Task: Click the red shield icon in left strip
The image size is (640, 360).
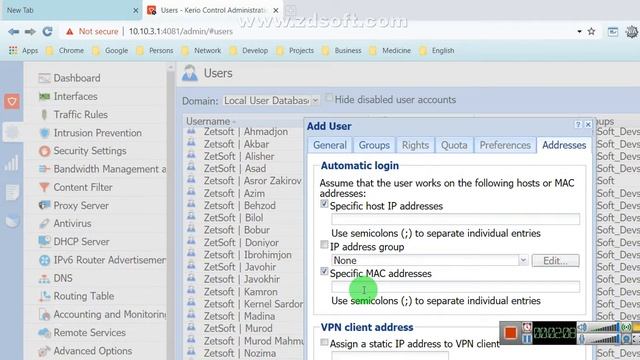Action: pos(12,101)
